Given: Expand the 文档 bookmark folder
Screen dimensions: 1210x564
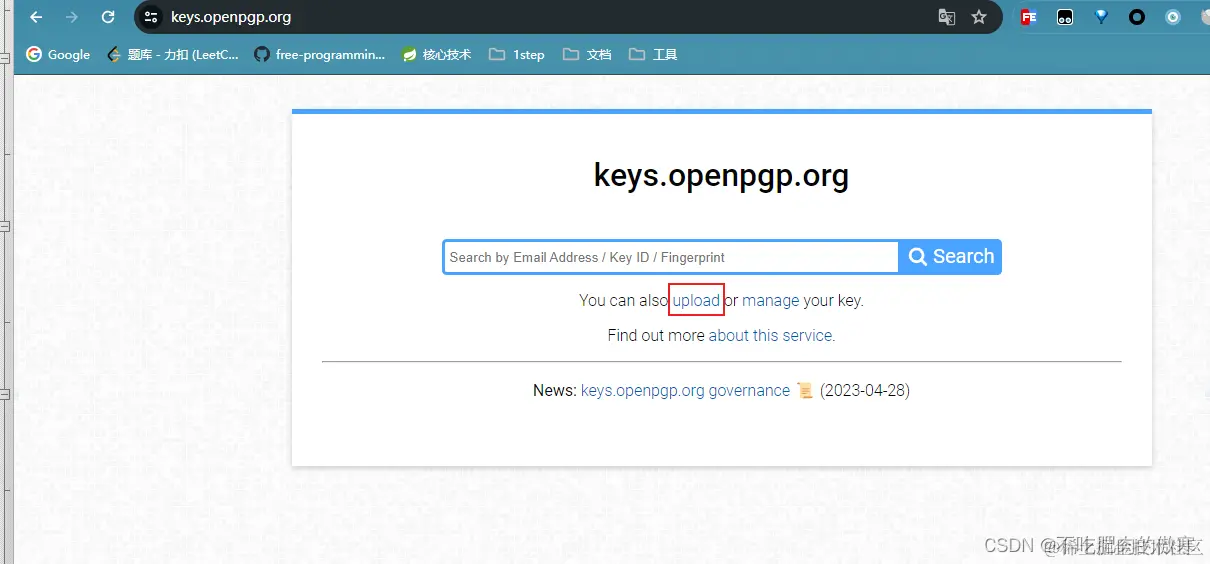Looking at the screenshot, I should [587, 55].
